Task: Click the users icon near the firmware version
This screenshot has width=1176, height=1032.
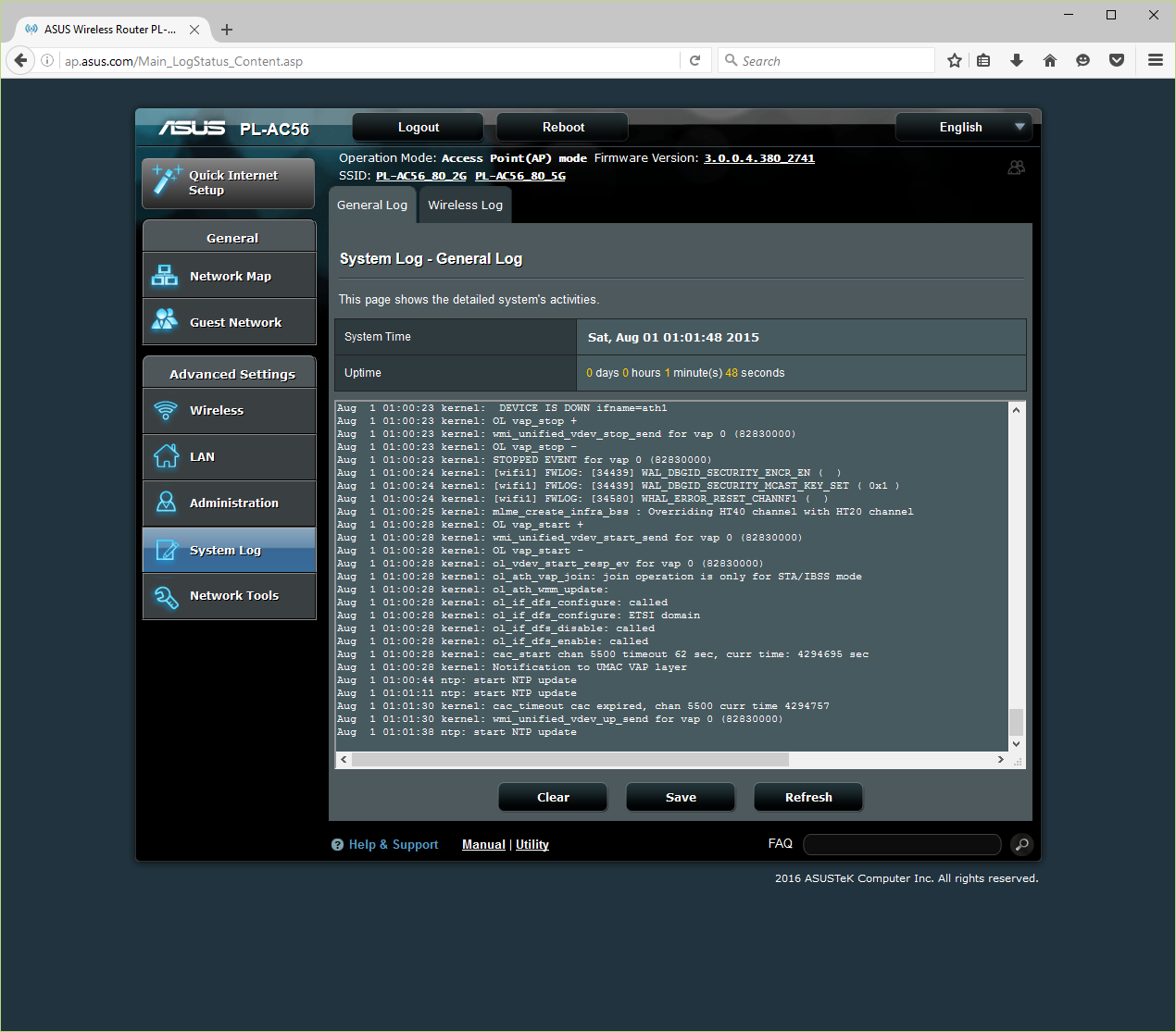Action: pyautogui.click(x=1016, y=168)
